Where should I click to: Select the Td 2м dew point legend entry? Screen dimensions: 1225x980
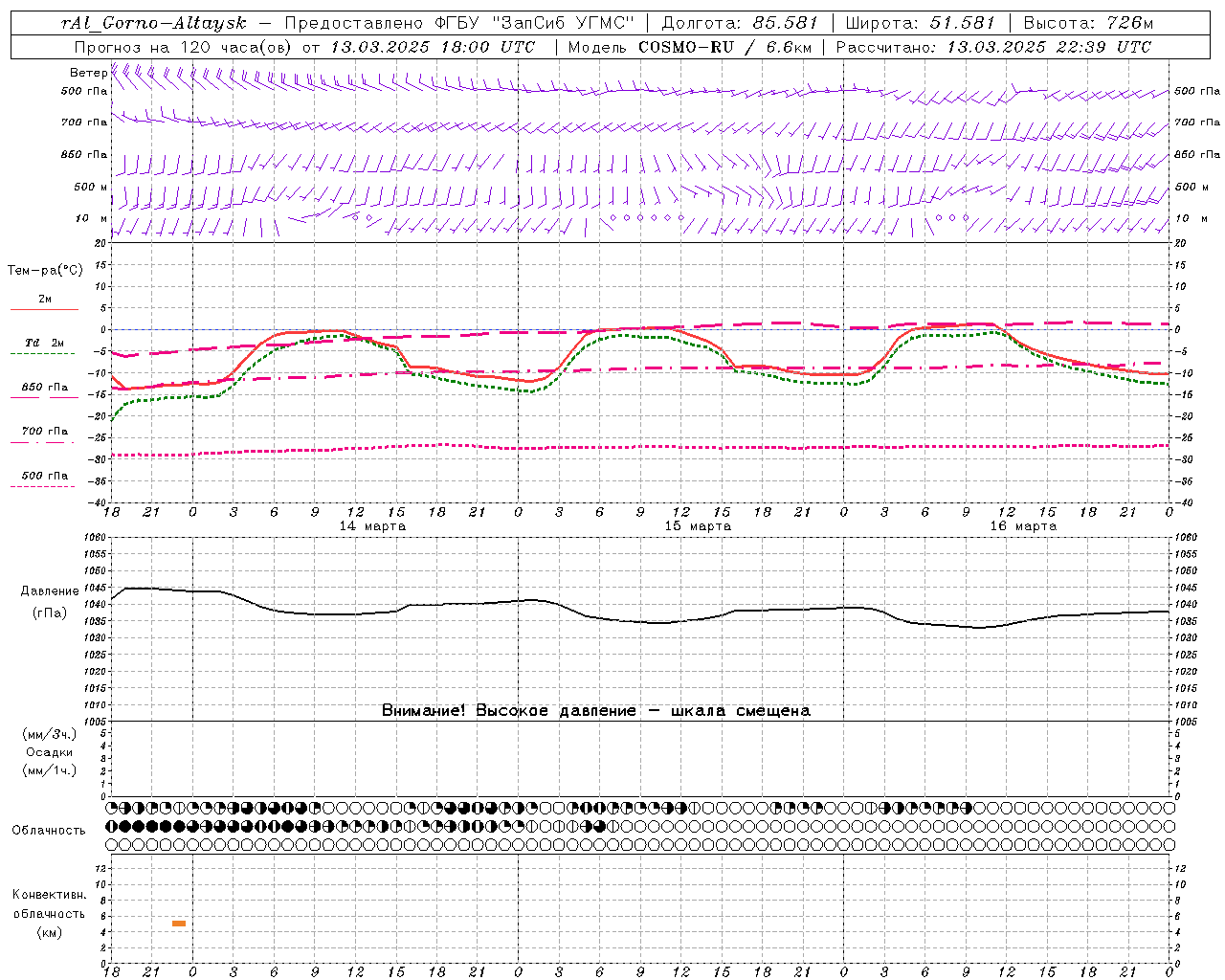[x=44, y=343]
